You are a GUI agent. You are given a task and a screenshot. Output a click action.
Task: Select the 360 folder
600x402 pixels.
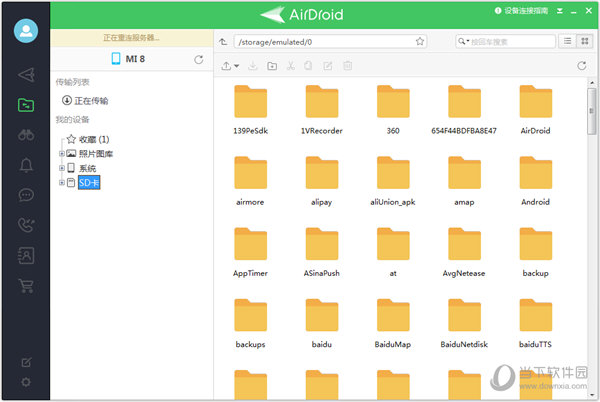393,110
